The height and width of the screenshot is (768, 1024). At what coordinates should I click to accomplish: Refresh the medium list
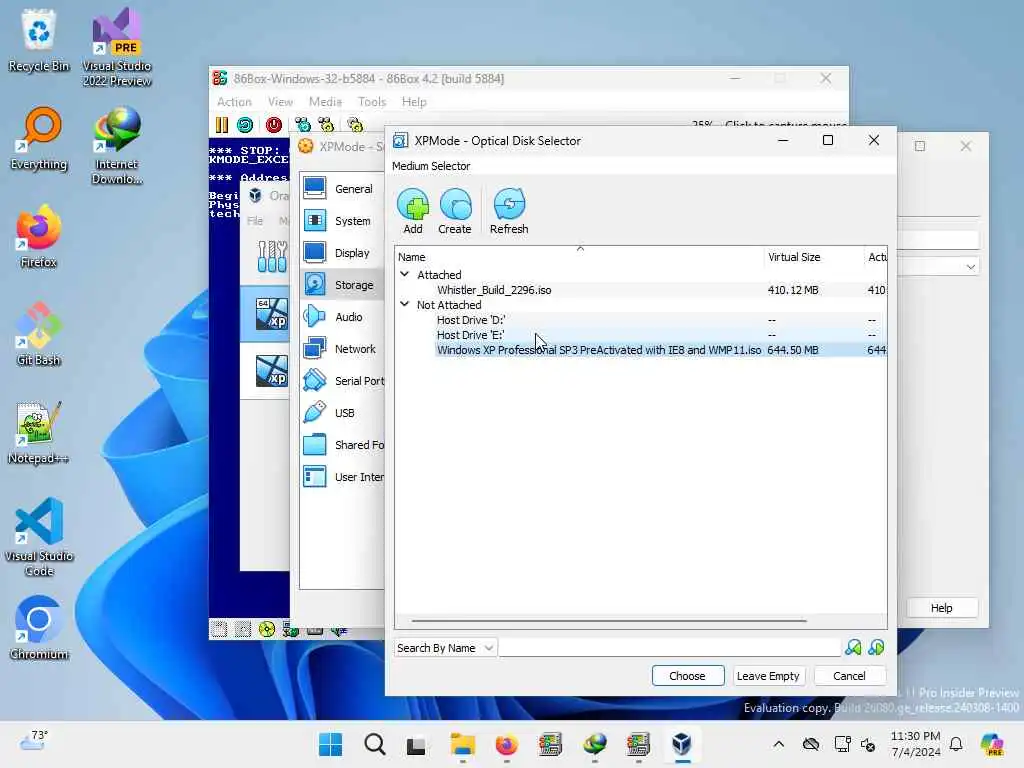point(509,211)
